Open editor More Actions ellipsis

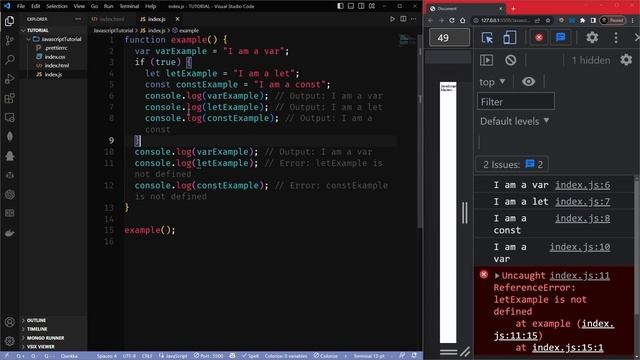pos(413,19)
